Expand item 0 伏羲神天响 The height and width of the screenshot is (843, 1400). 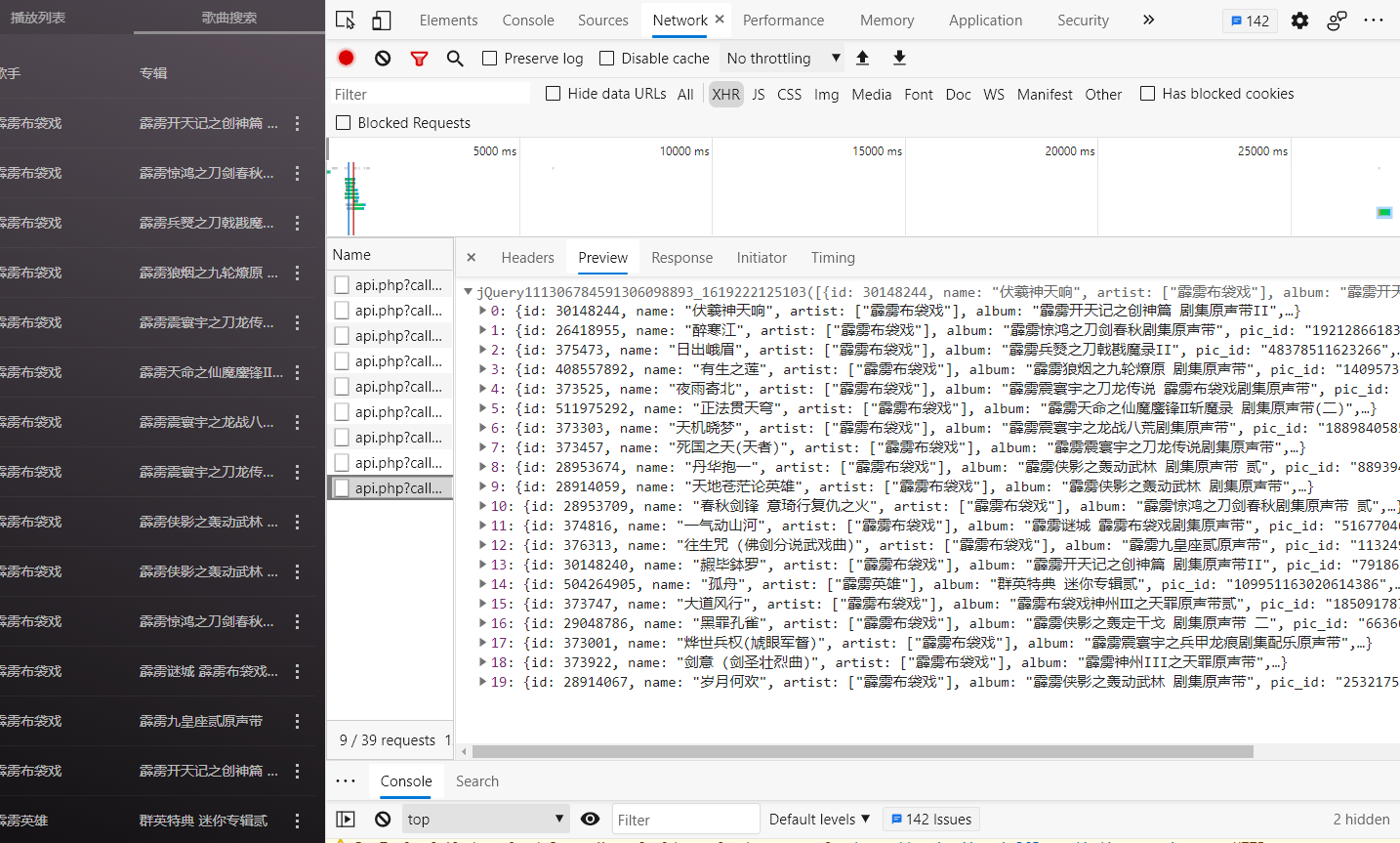click(482, 311)
